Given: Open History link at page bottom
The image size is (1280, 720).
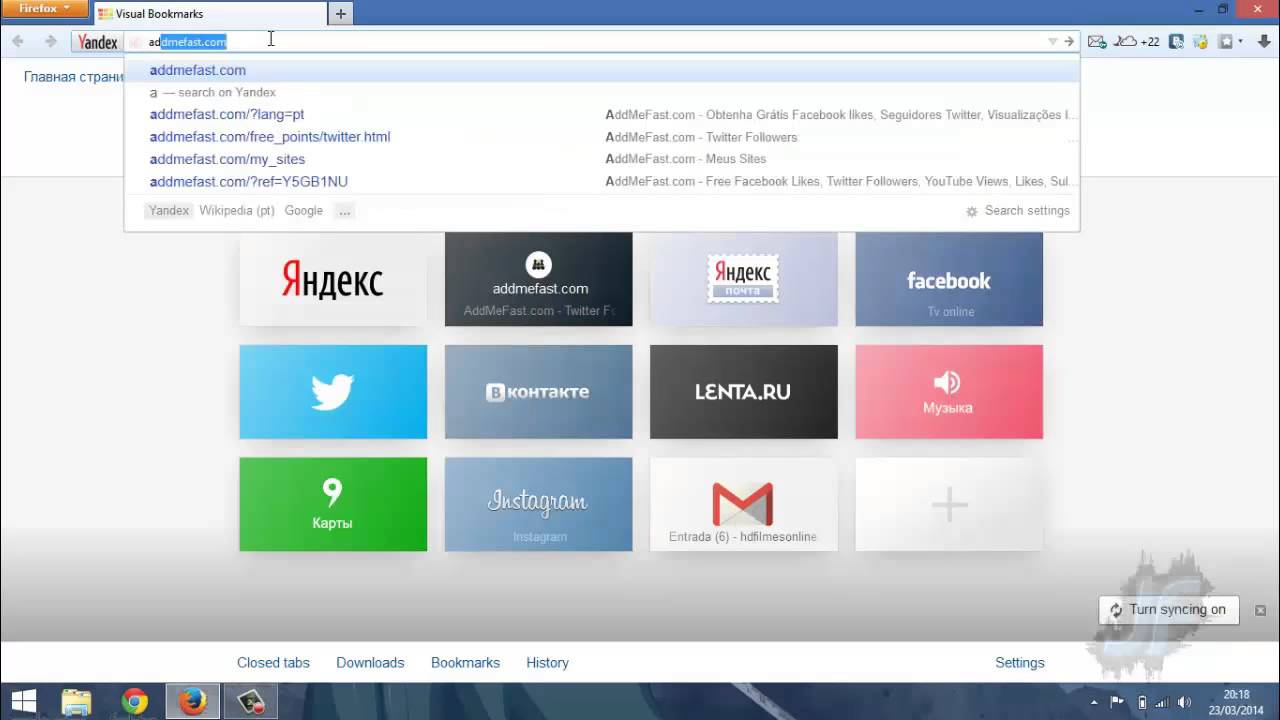Looking at the screenshot, I should pyautogui.click(x=547, y=663).
